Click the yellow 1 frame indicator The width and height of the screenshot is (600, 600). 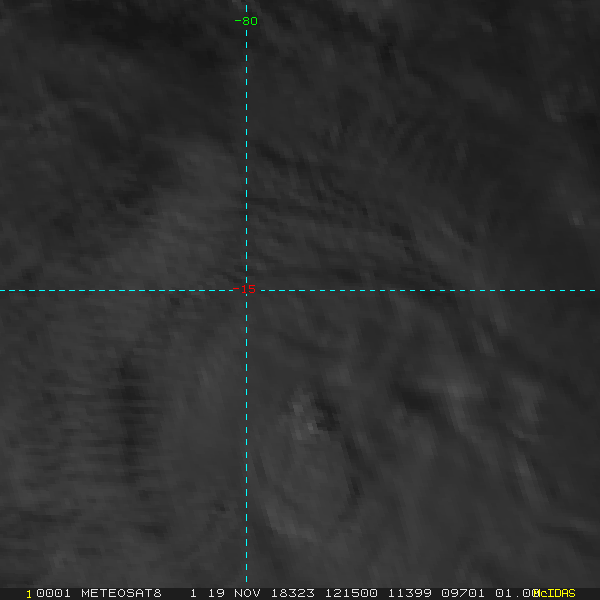29,594
